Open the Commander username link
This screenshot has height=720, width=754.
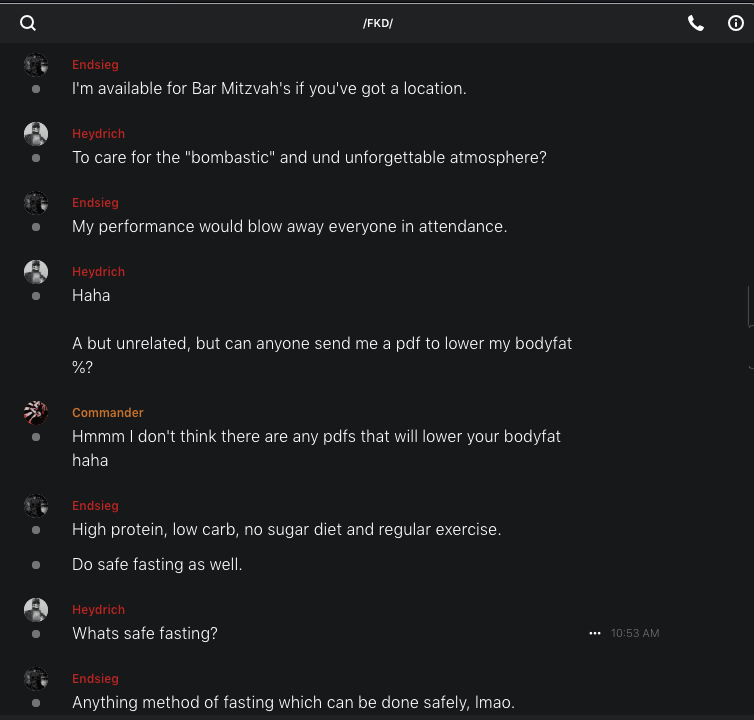(x=108, y=413)
